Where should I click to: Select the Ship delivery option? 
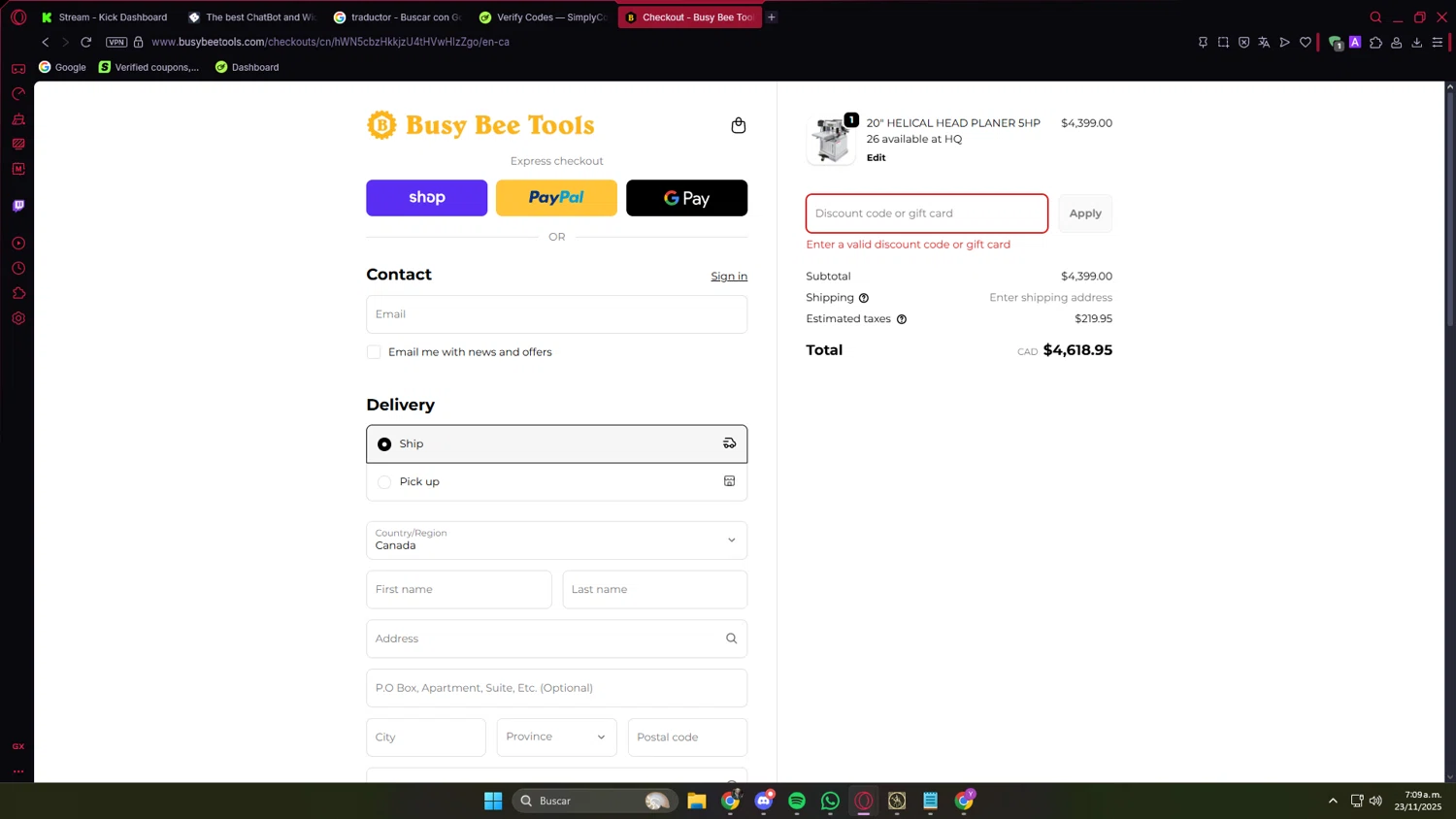click(x=556, y=443)
